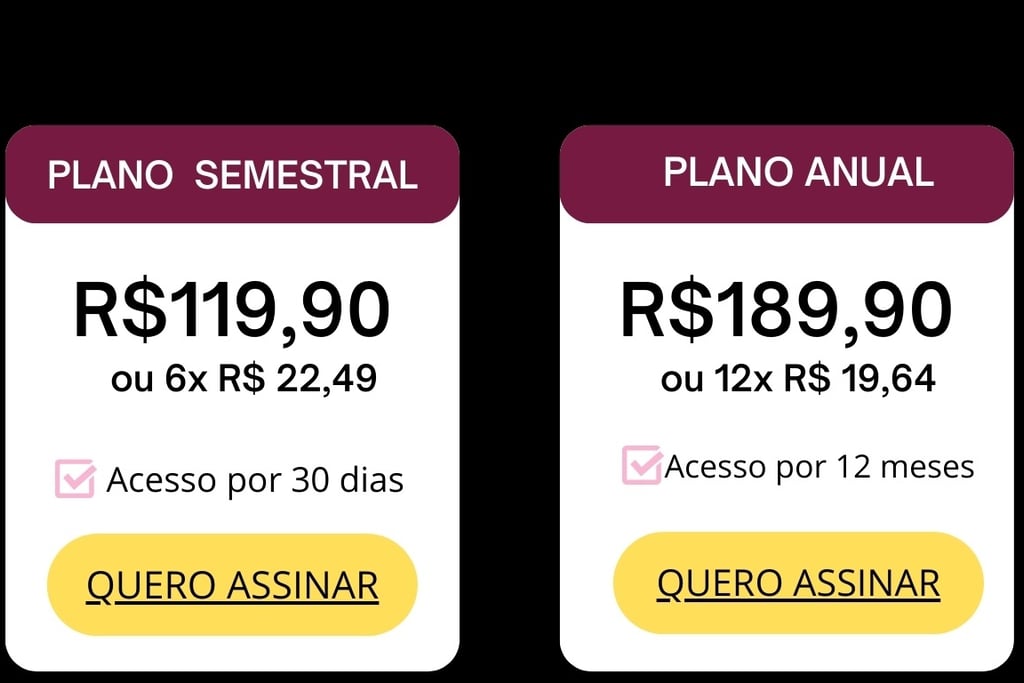The width and height of the screenshot is (1024, 683).
Task: Select the PLANO ANUAL header banner
Action: pyautogui.click(x=787, y=174)
